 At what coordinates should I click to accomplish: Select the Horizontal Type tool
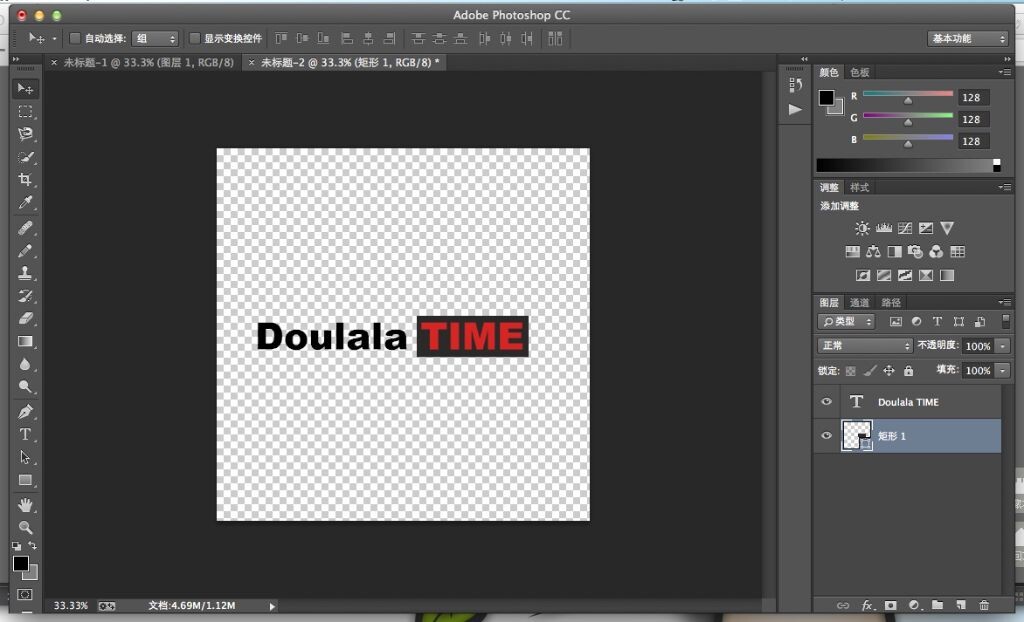click(25, 434)
